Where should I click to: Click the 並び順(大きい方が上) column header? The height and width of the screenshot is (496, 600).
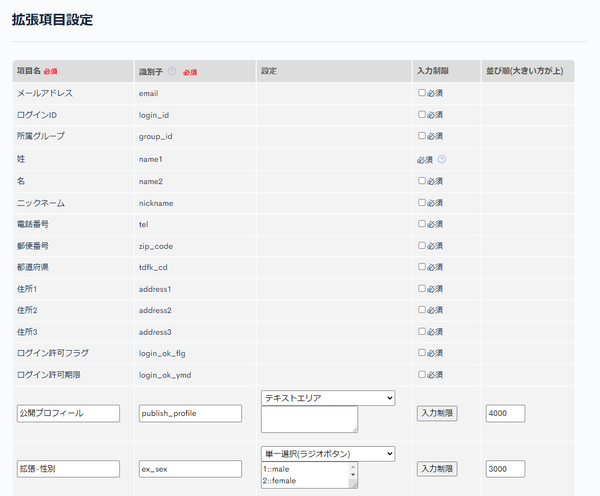pyautogui.click(x=524, y=71)
